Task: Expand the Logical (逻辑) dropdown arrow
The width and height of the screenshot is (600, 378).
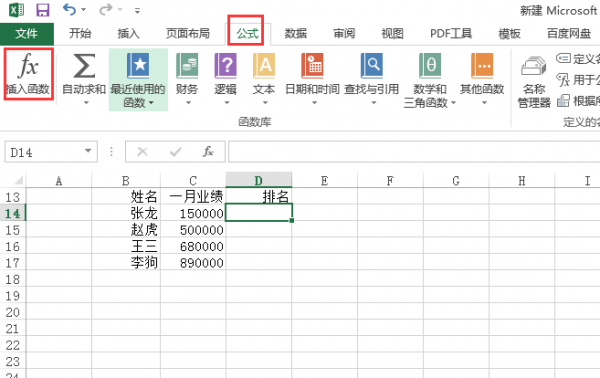Action: [227, 103]
